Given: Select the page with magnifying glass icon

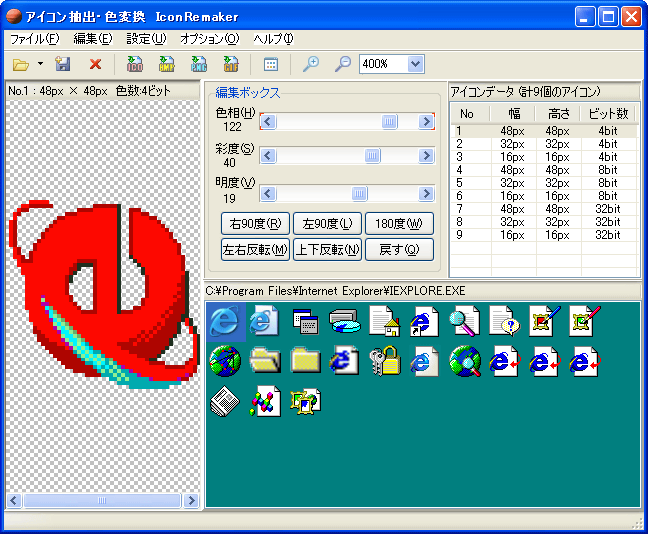Looking at the screenshot, I should point(465,321).
